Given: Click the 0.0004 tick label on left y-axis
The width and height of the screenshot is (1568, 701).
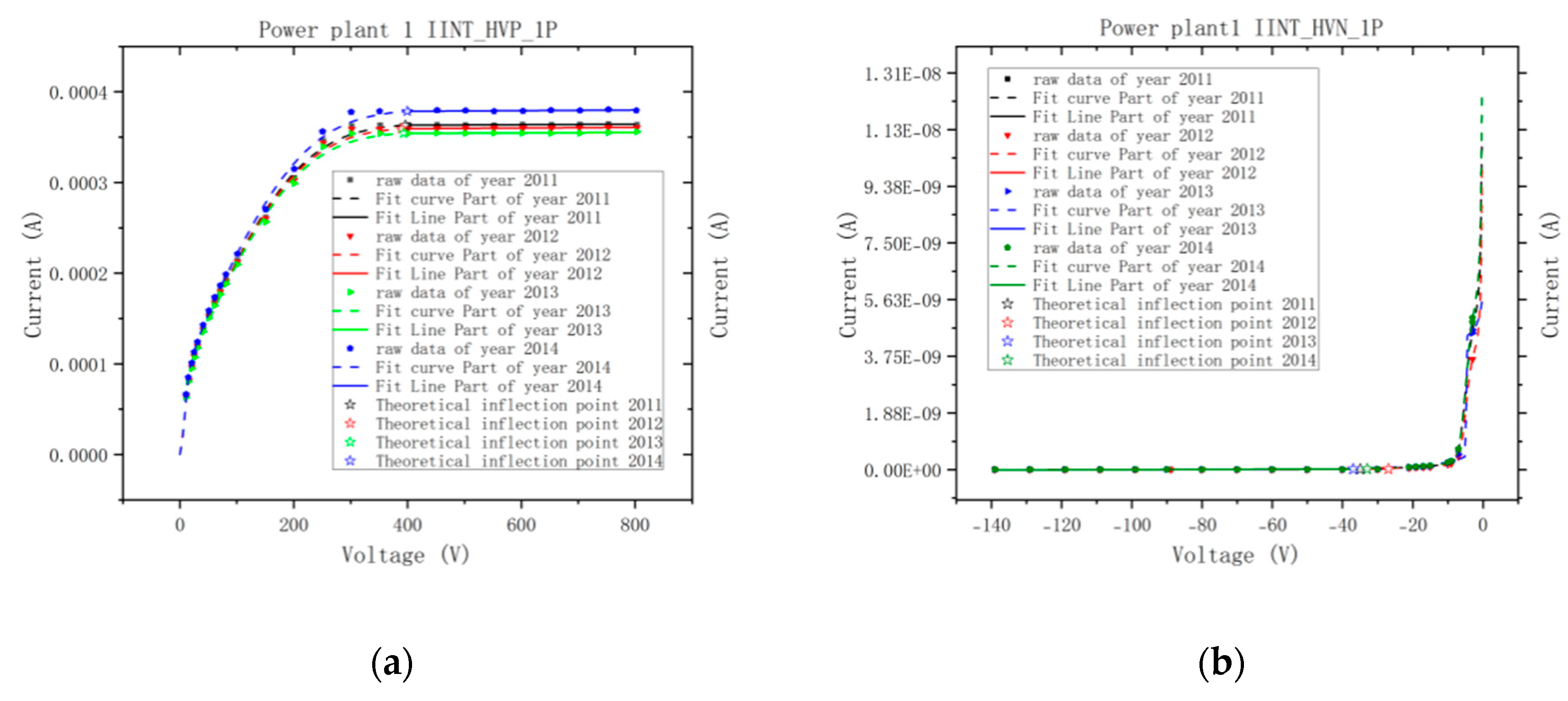Looking at the screenshot, I should pos(78,93).
